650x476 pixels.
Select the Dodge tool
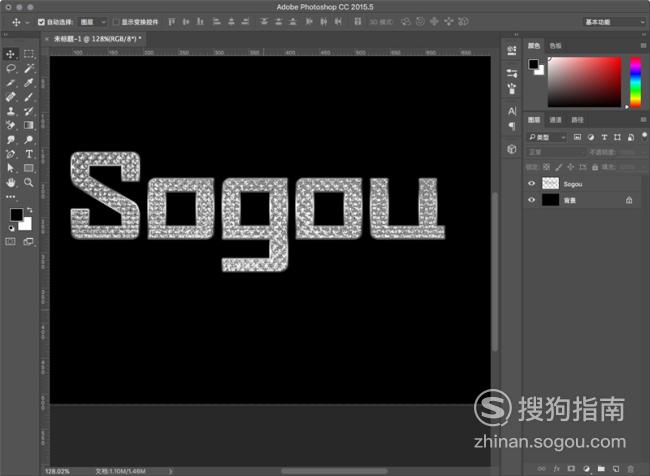click(x=29, y=140)
